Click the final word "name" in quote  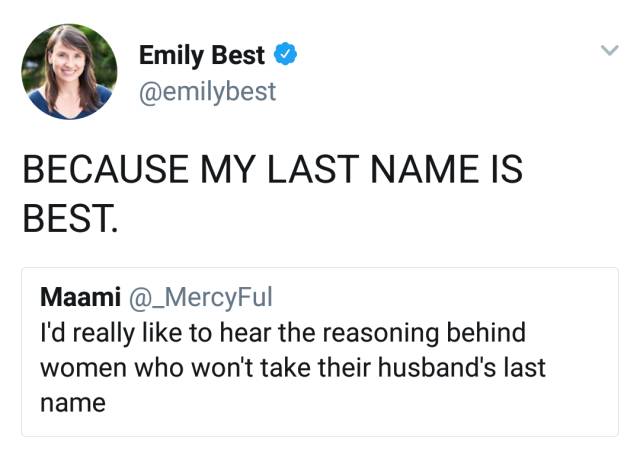coord(72,403)
